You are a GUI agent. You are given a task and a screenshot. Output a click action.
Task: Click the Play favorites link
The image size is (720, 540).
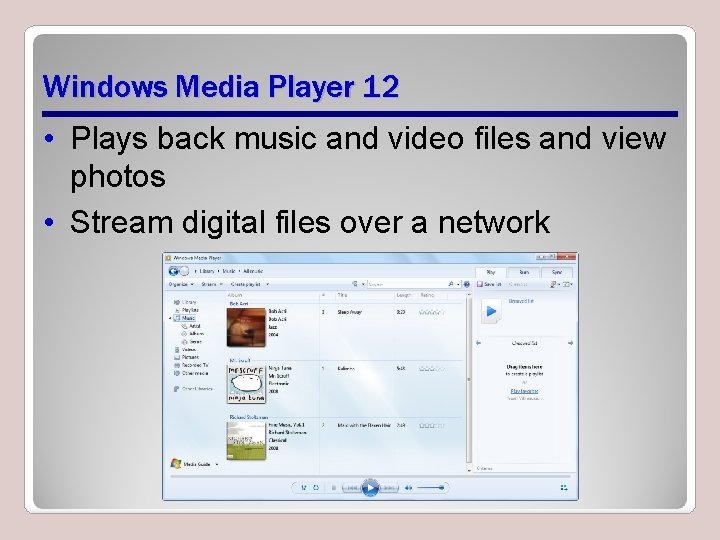tap(524, 391)
